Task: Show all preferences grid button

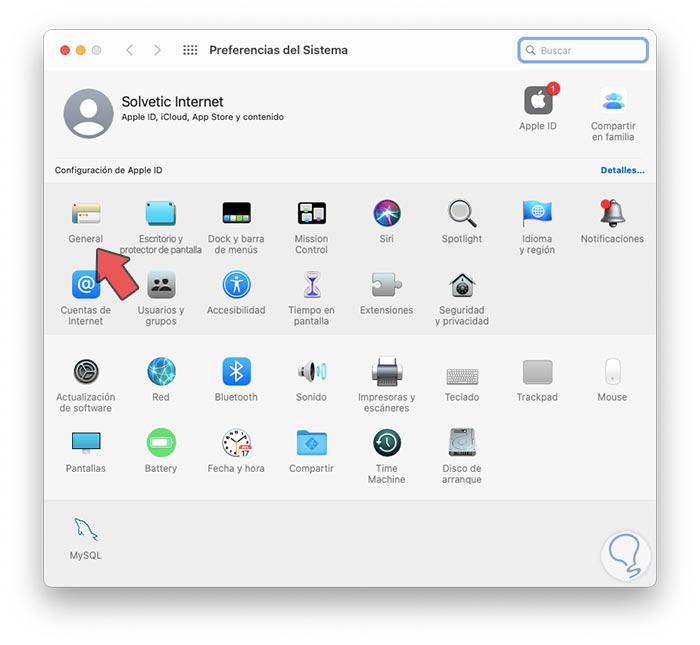Action: coord(190,50)
